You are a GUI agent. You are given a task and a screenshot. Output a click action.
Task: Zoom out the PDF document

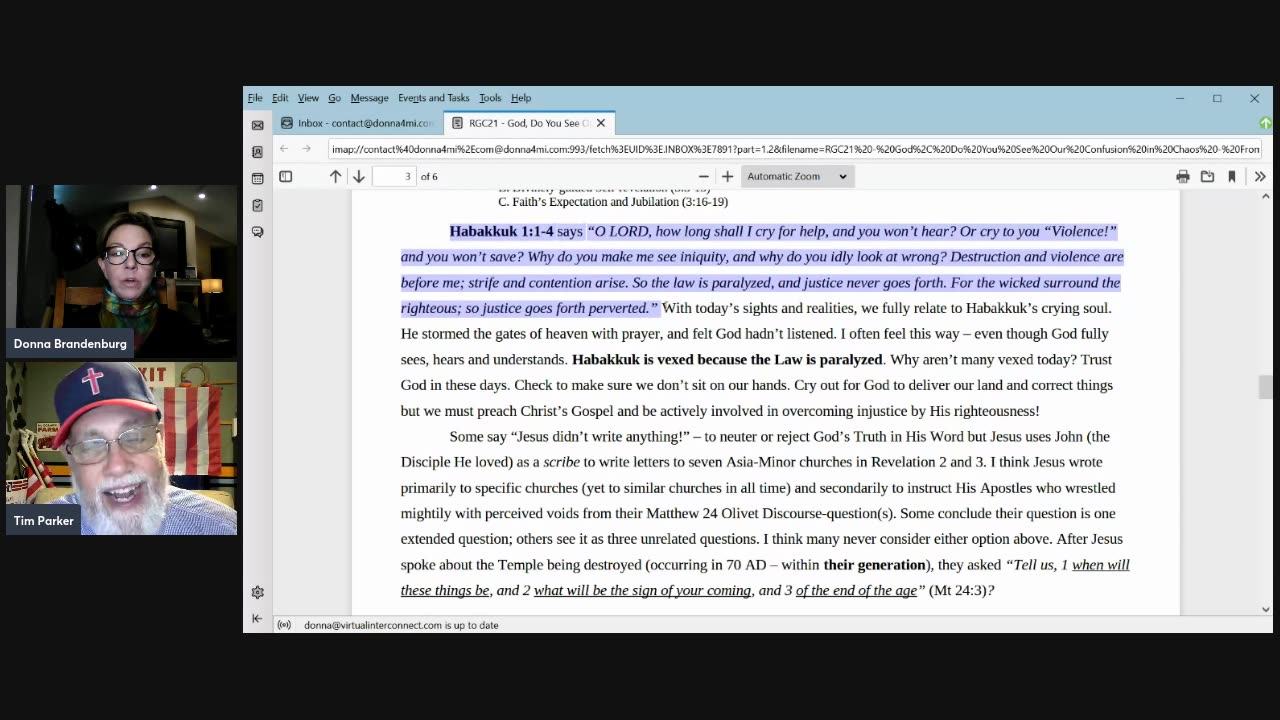point(703,176)
